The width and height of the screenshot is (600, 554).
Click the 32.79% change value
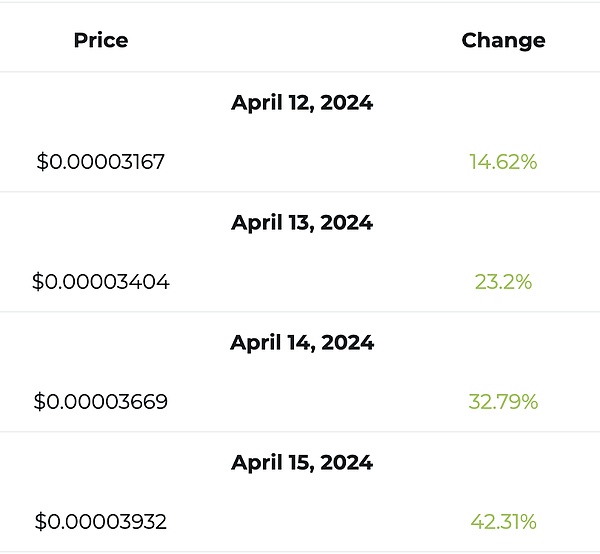pos(503,402)
